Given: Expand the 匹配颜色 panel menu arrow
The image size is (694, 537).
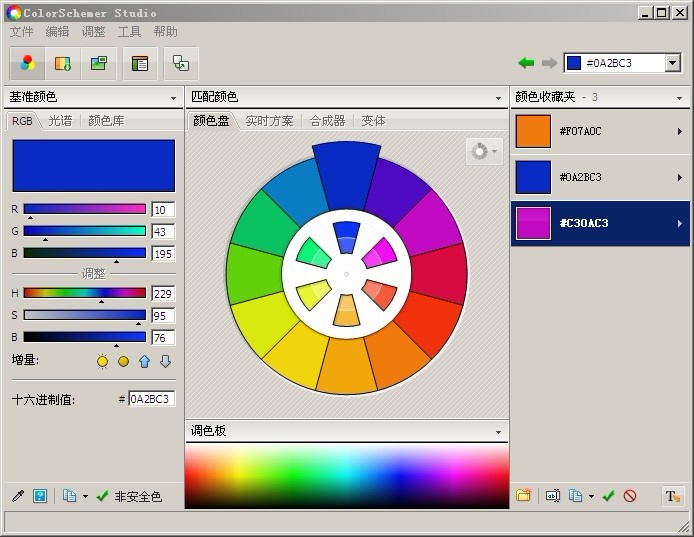Looking at the screenshot, I should pos(498,98).
